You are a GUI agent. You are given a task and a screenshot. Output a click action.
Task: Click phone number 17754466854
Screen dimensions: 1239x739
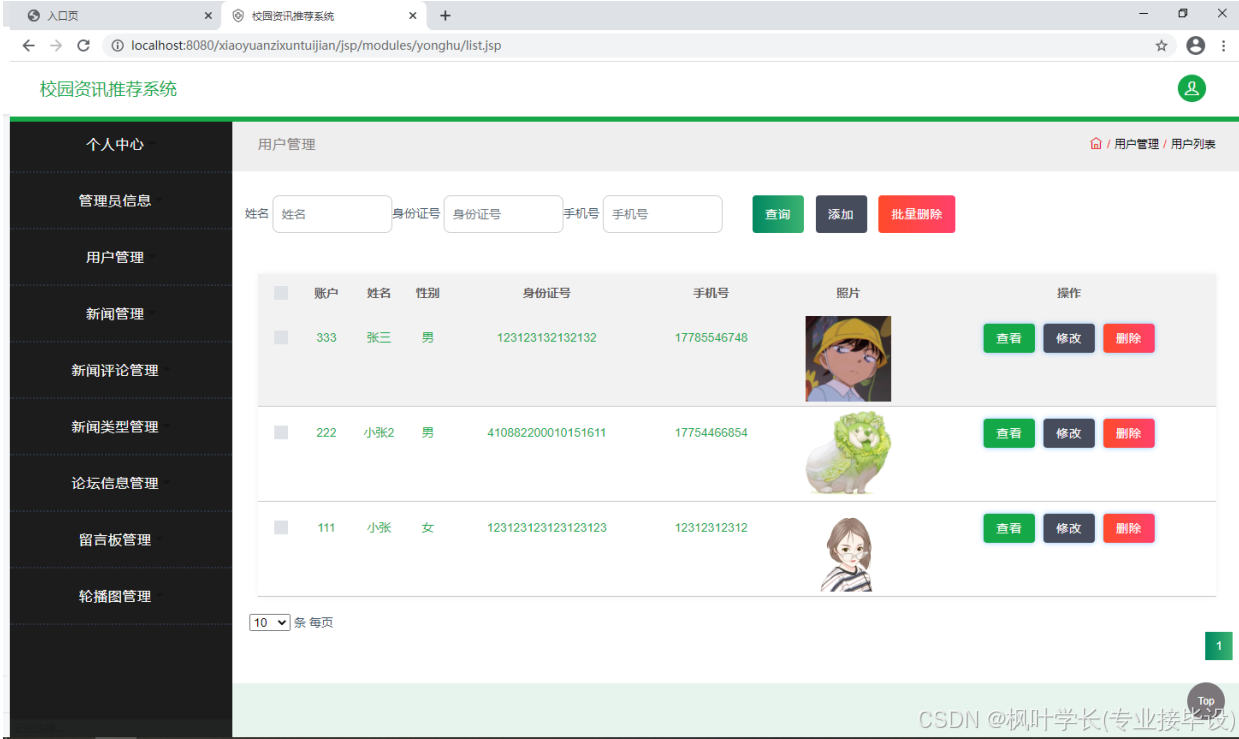[x=711, y=432]
